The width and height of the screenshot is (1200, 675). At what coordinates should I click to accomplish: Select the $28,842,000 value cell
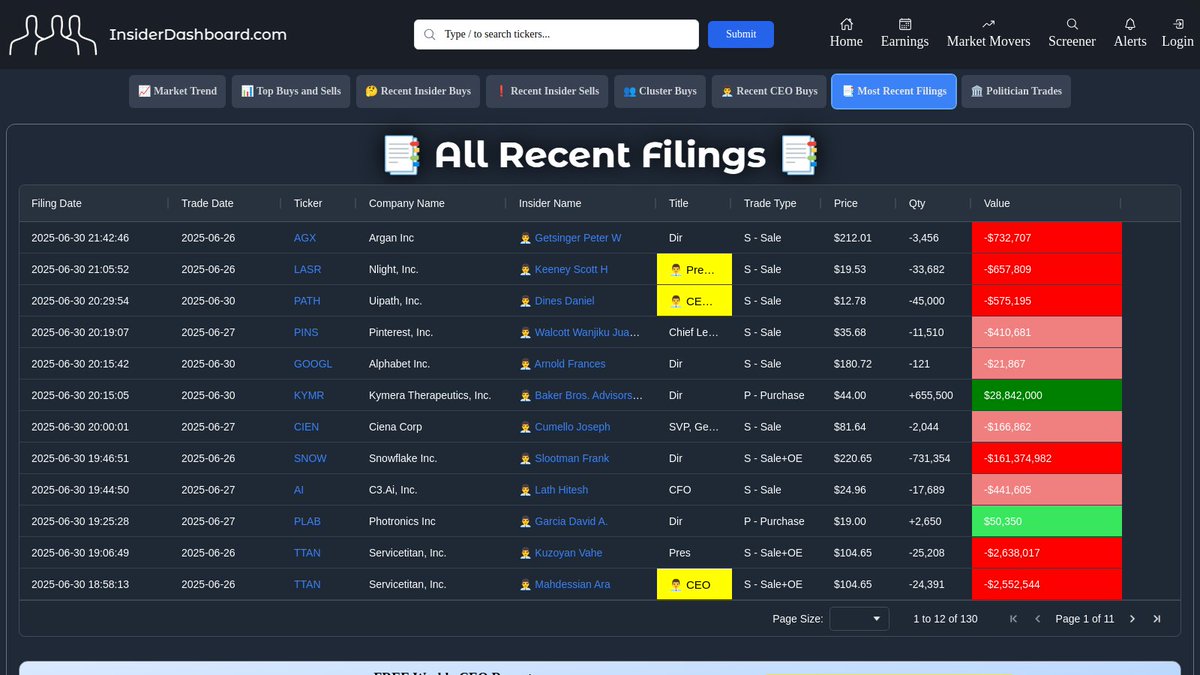(1047, 395)
